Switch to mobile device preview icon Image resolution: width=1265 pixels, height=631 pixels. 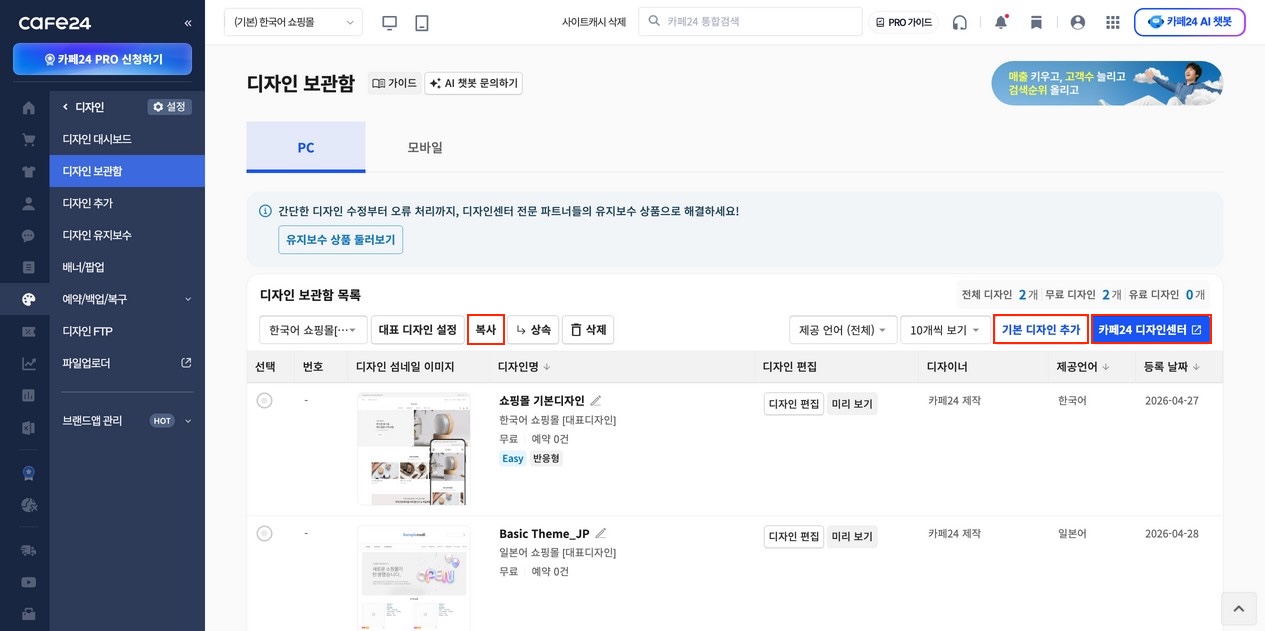tap(422, 22)
